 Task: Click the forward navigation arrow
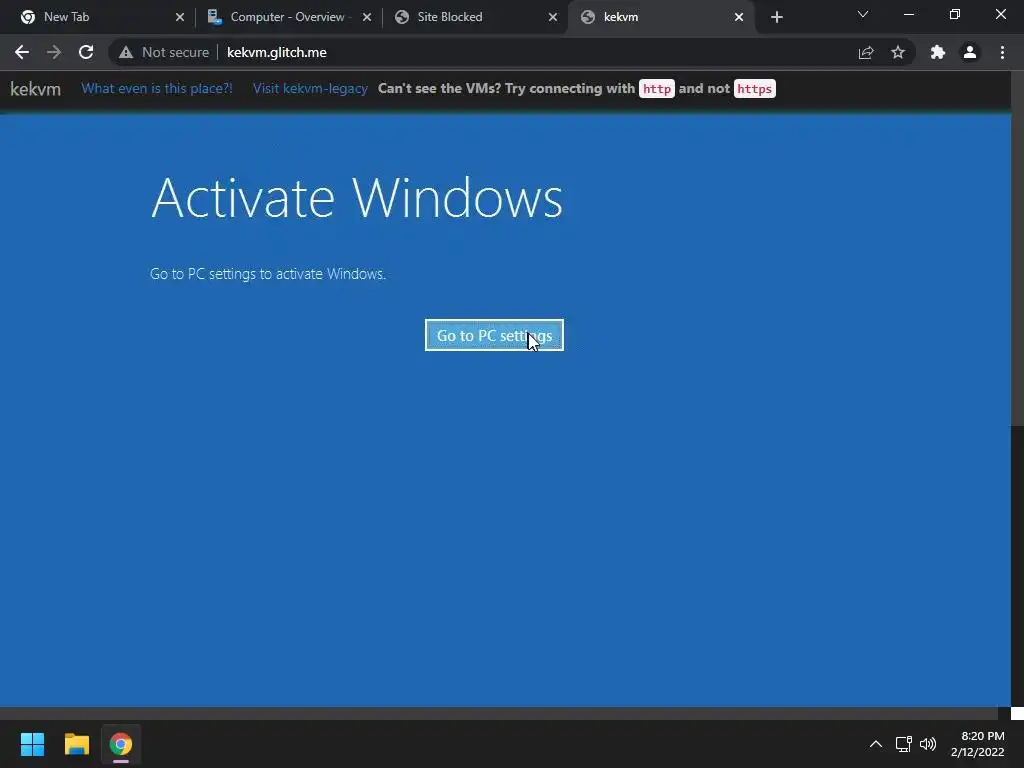[54, 52]
